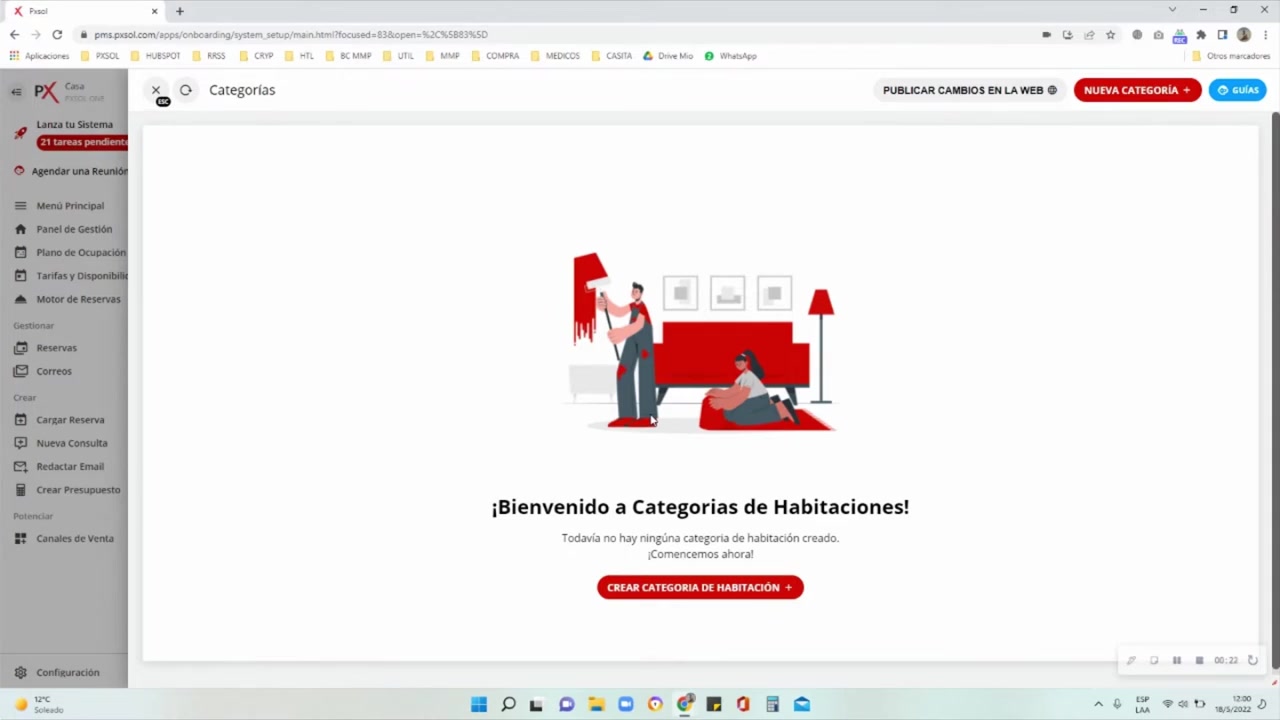The image size is (1280, 720).
Task: Click the Canales de Venta icon
Action: pyautogui.click(x=20, y=538)
